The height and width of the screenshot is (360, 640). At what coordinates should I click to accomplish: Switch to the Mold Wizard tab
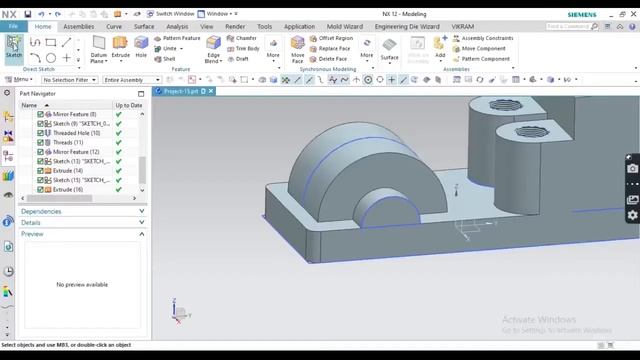pos(345,27)
